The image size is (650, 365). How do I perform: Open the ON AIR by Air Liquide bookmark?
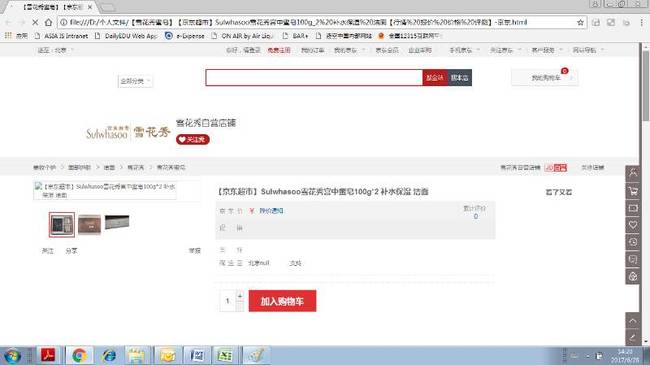point(242,36)
